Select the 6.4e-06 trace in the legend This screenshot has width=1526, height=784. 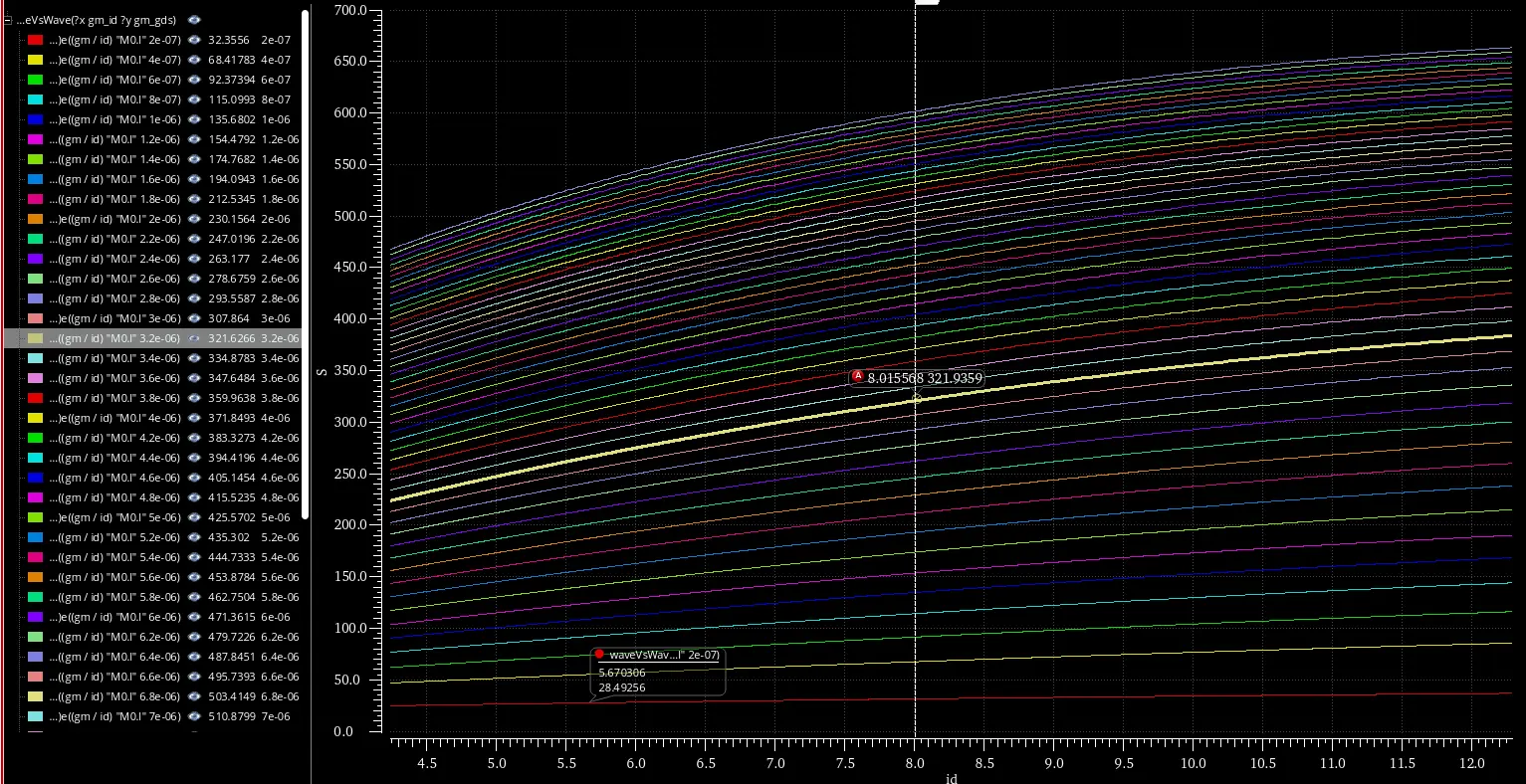pos(151,657)
